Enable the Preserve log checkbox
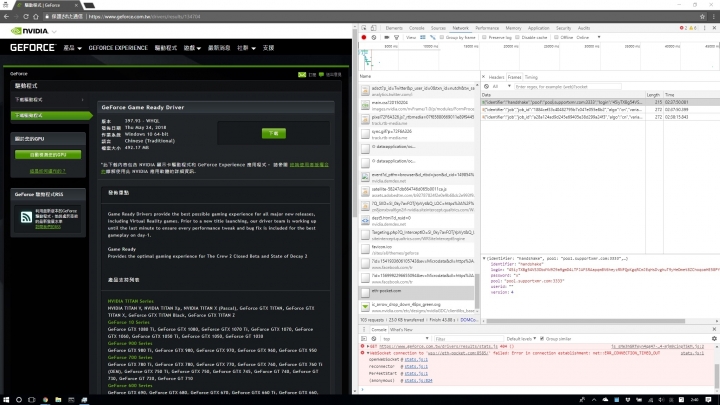Screen dimensions: 720x405 pos(484,37)
